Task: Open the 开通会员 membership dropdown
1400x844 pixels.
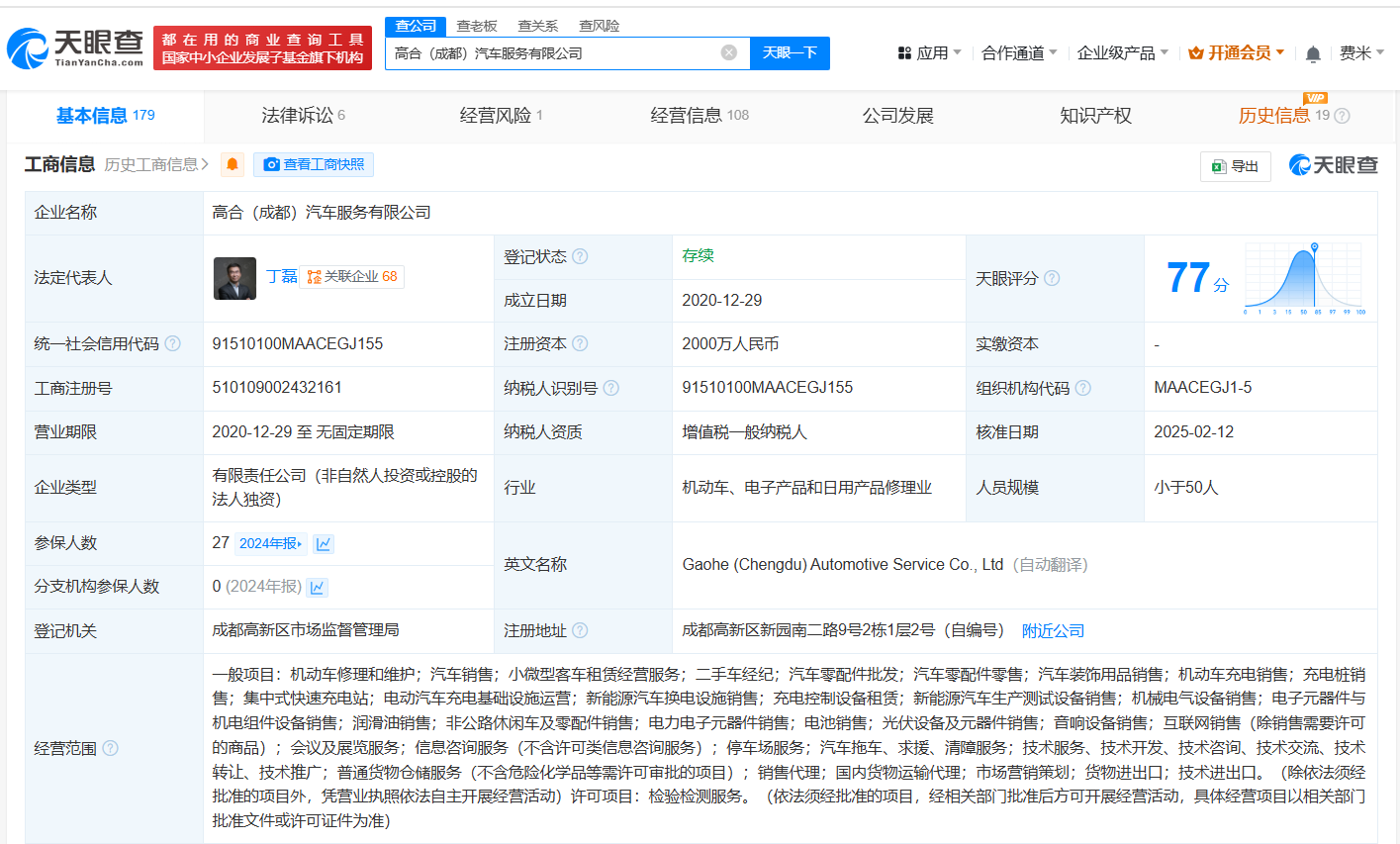Action: 1236,53
